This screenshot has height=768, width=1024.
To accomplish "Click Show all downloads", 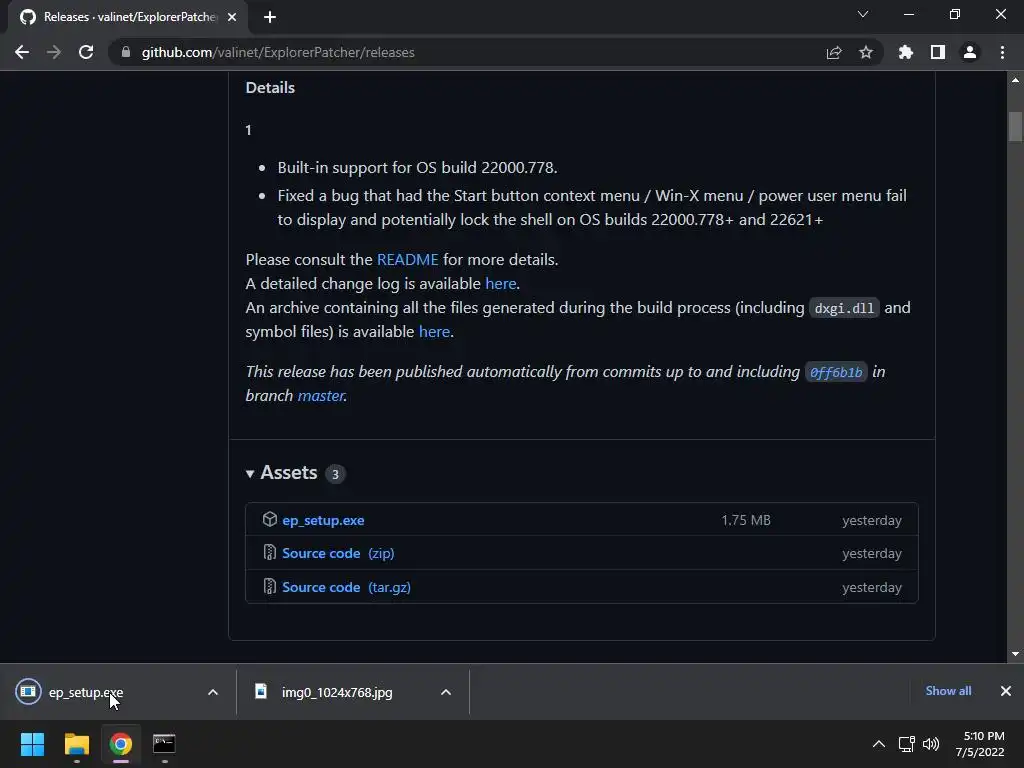I will [x=948, y=691].
